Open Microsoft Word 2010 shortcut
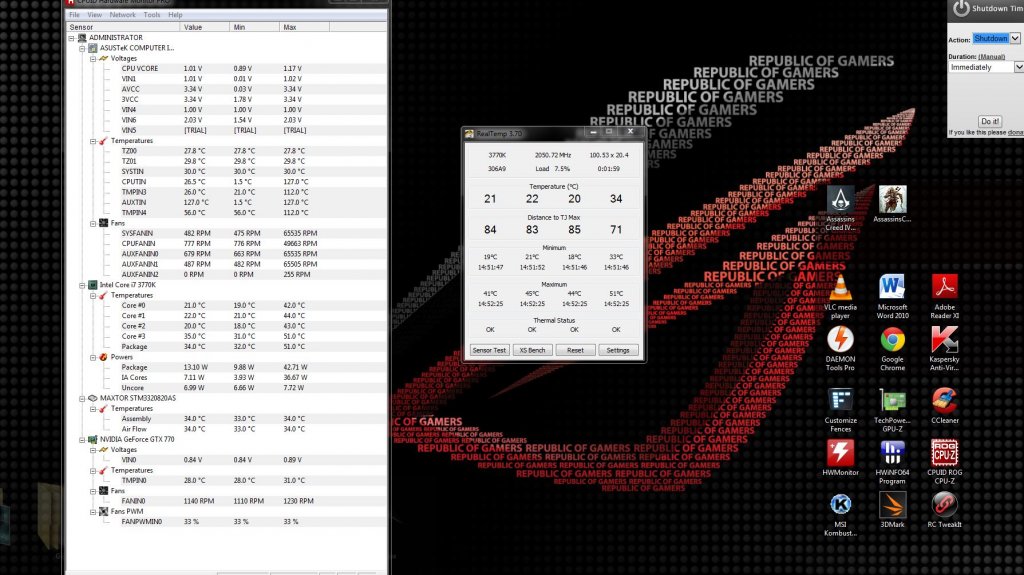 pos(892,297)
